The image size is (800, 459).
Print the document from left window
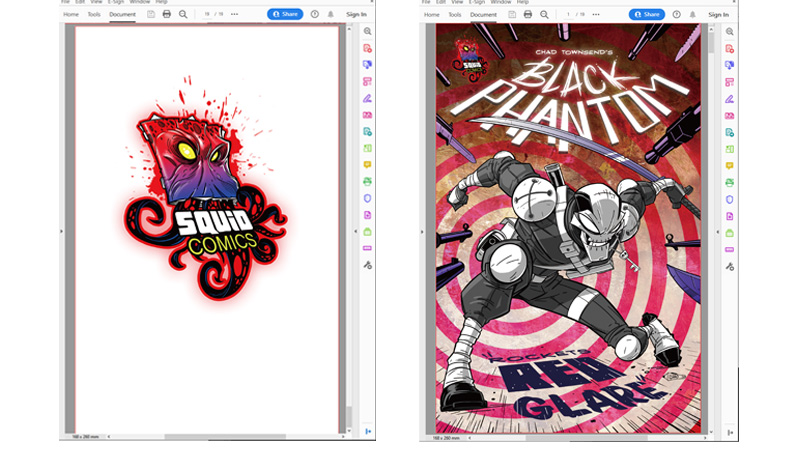point(166,14)
